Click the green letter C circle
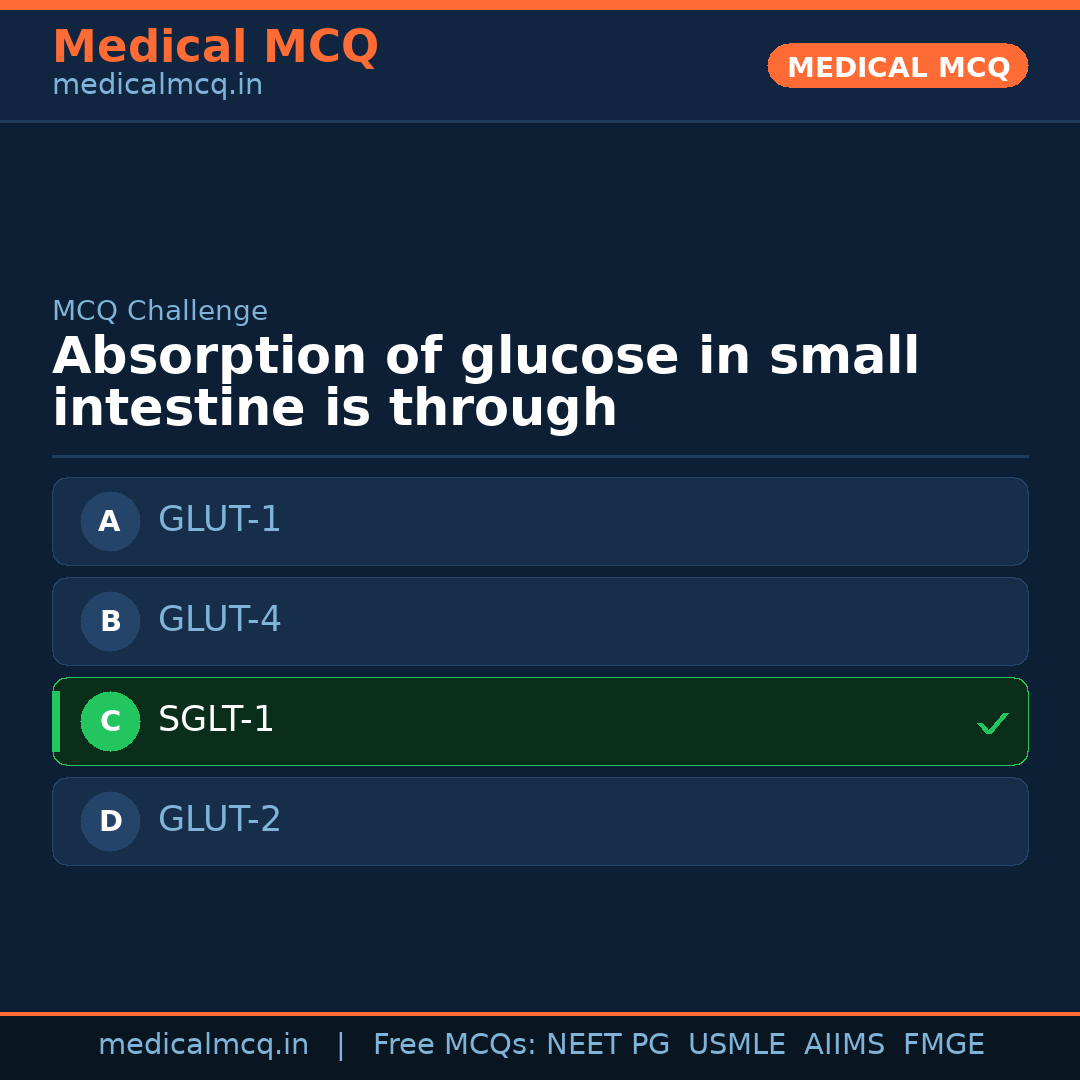1080x1080 pixels. pyautogui.click(x=110, y=721)
